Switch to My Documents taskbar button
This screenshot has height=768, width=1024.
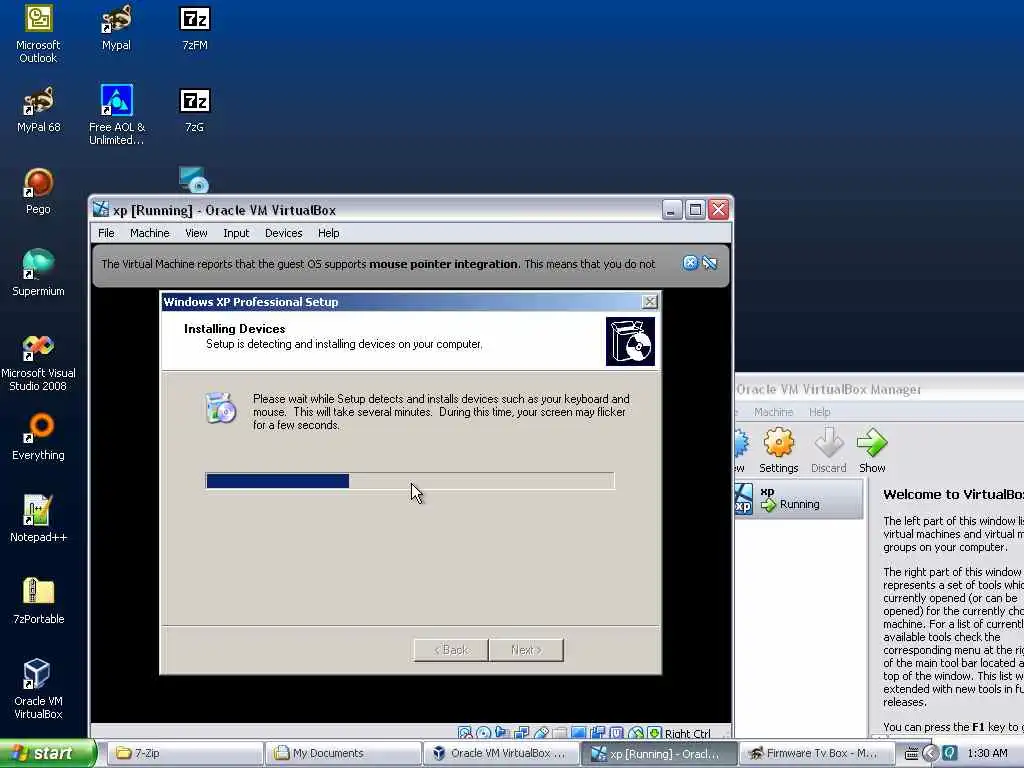pyautogui.click(x=344, y=753)
